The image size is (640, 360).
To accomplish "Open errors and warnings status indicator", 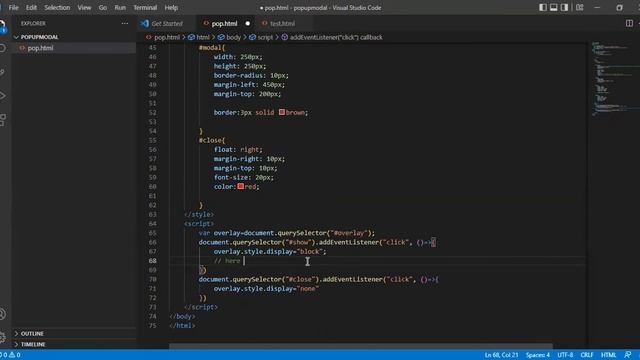I will point(11,355).
